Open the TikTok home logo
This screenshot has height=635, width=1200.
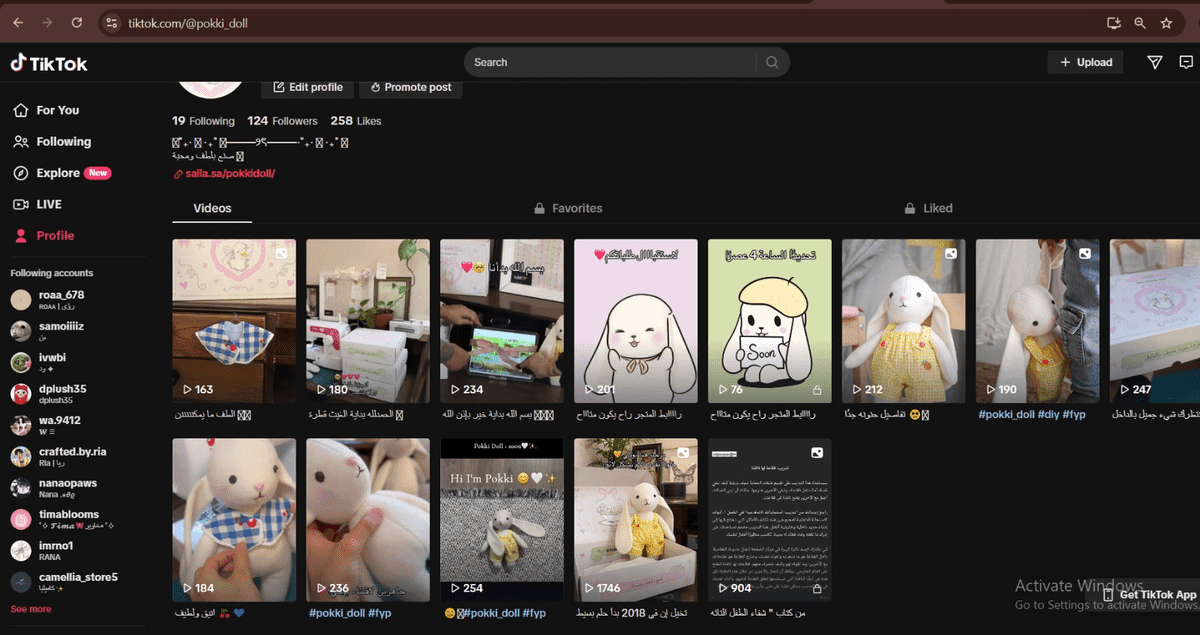(x=49, y=62)
